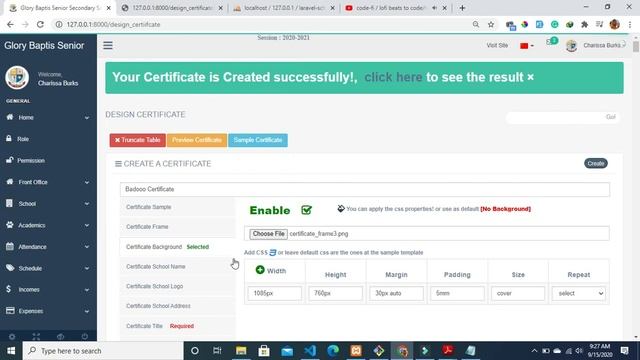Click the Permission unlock icon
Viewport: 640px width, 360px height.
click(9, 160)
